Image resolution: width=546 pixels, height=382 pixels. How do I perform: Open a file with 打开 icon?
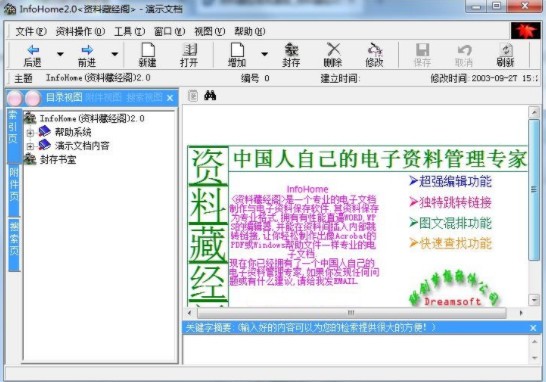(x=189, y=55)
